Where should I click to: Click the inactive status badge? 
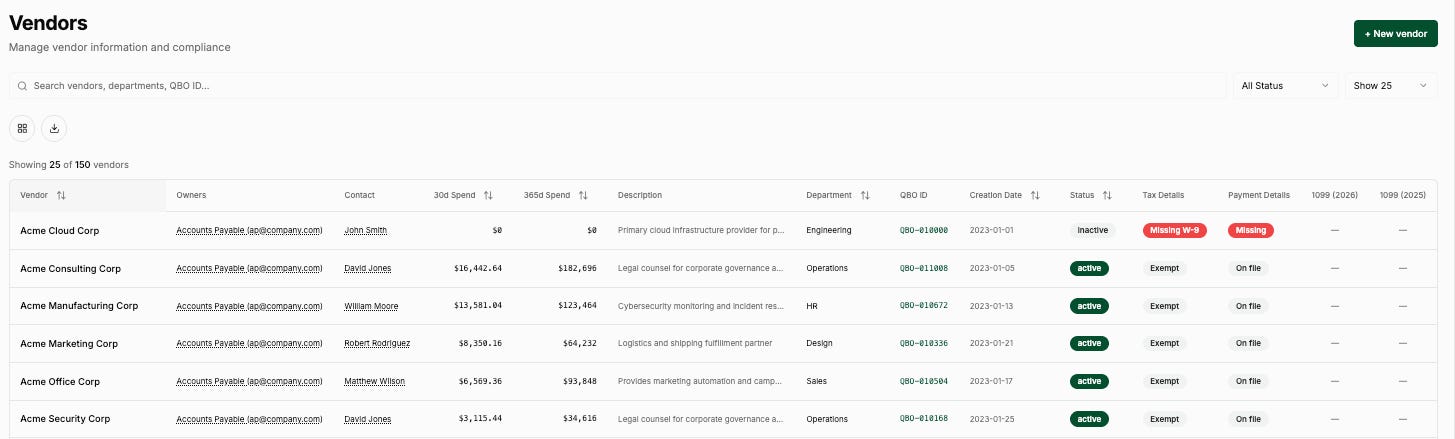click(1092, 230)
